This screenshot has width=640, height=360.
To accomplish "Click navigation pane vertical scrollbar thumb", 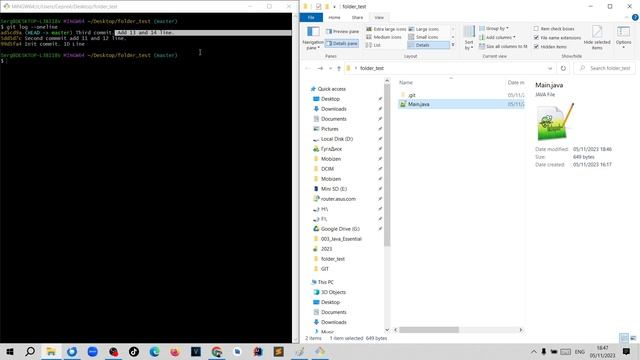I will tap(387, 165).
